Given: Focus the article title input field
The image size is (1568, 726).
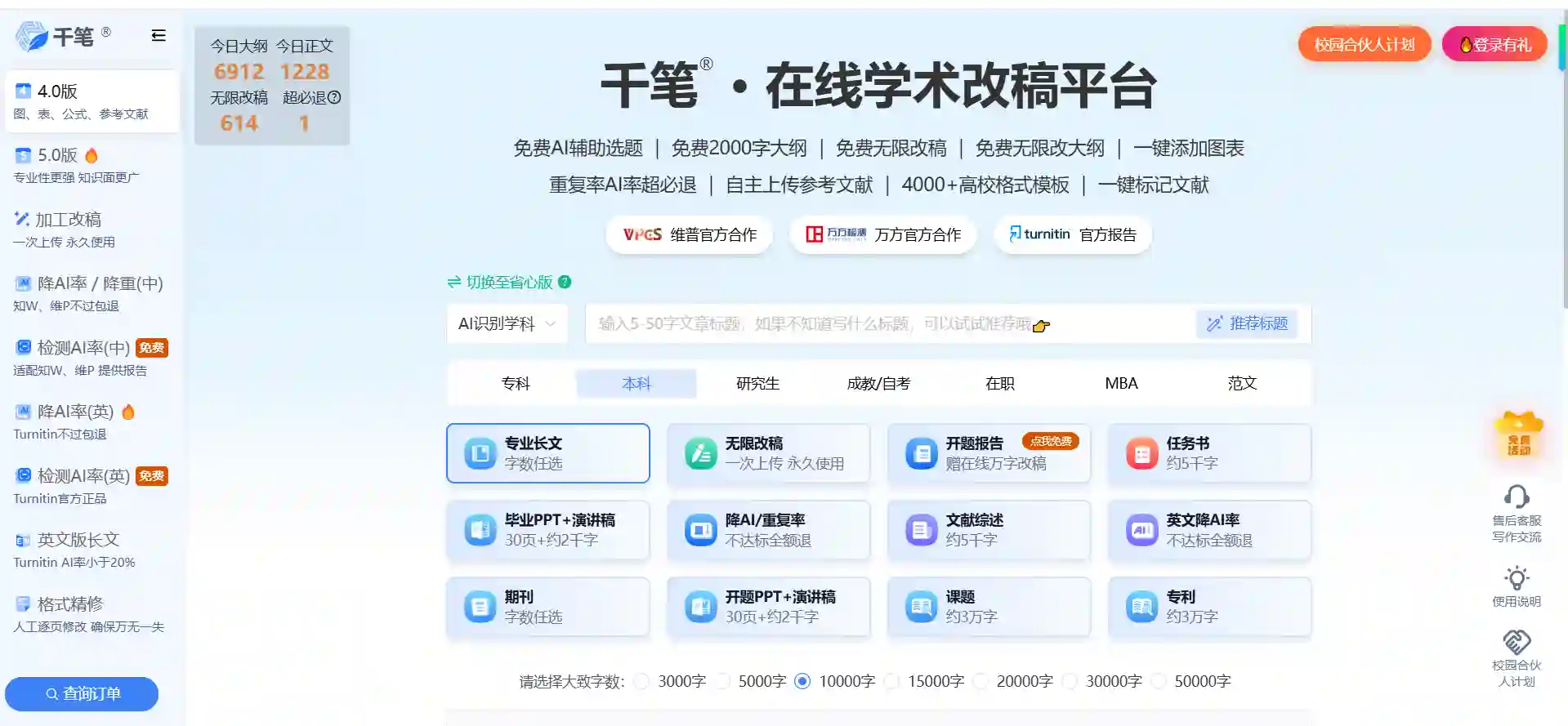Looking at the screenshot, I should click(x=891, y=324).
